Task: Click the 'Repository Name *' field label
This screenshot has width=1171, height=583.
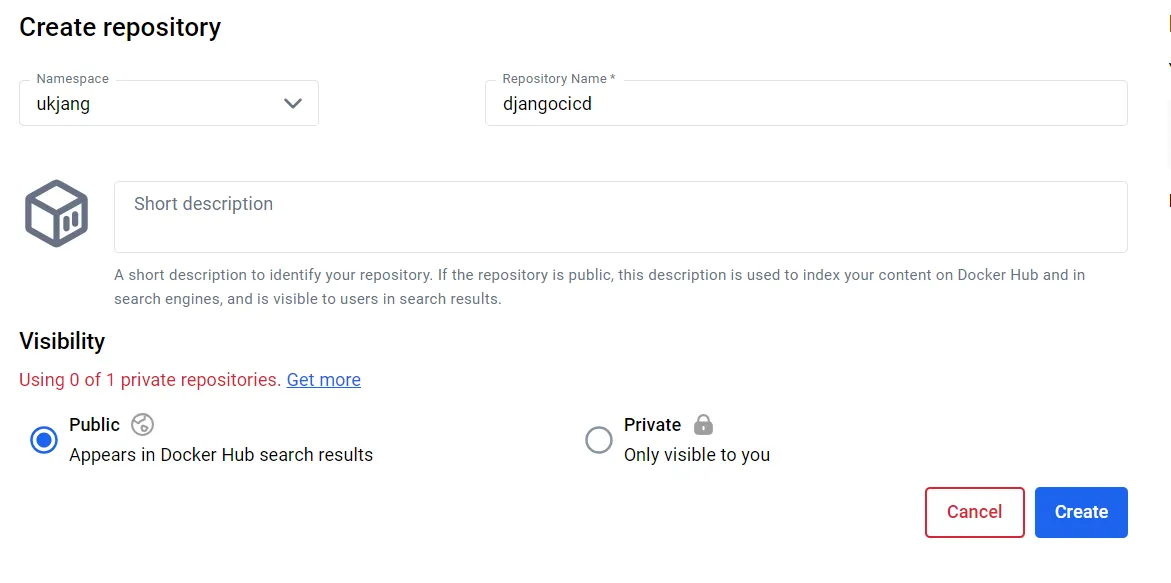Action: [559, 78]
